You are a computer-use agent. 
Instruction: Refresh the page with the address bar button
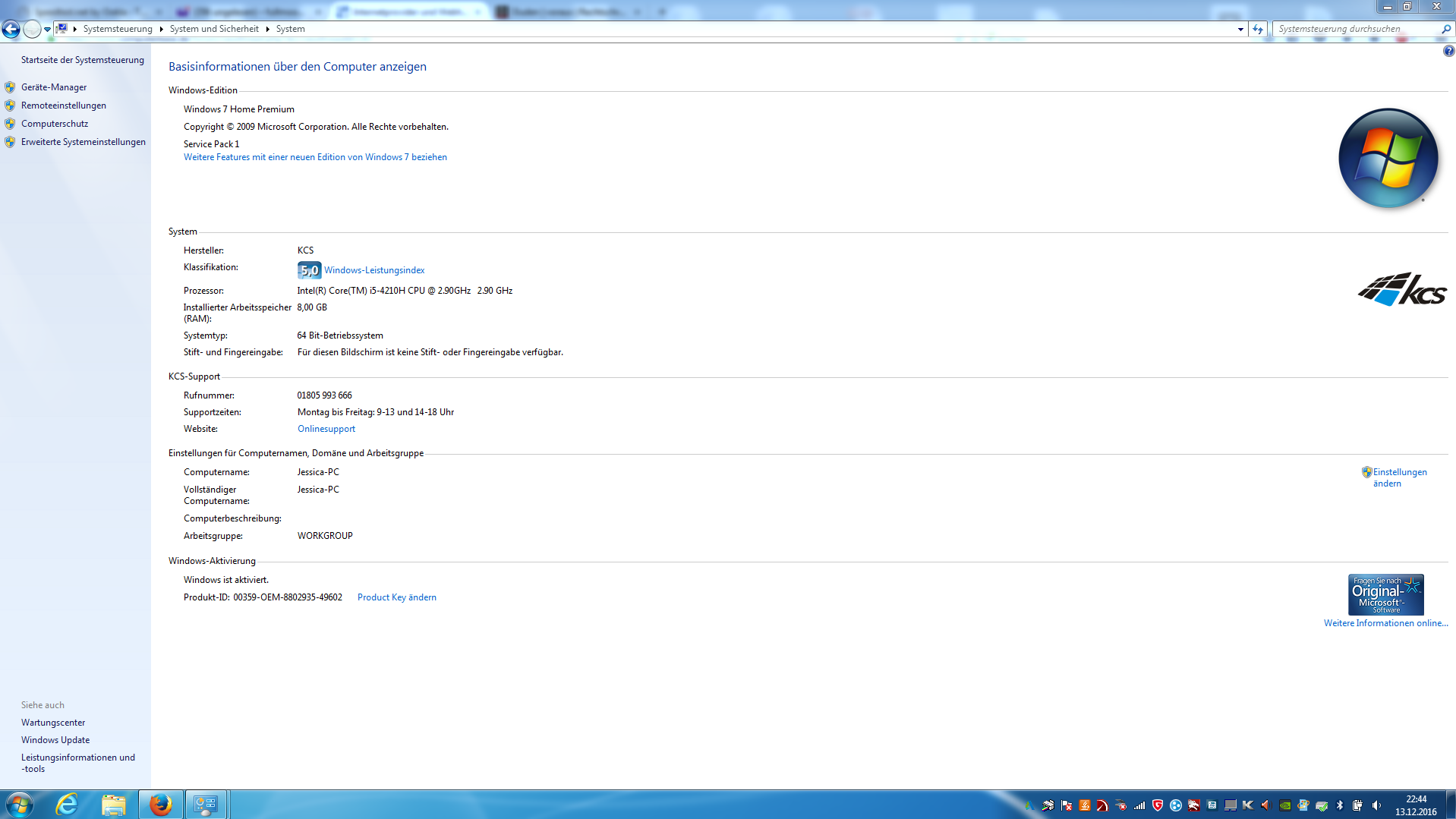point(1258,29)
